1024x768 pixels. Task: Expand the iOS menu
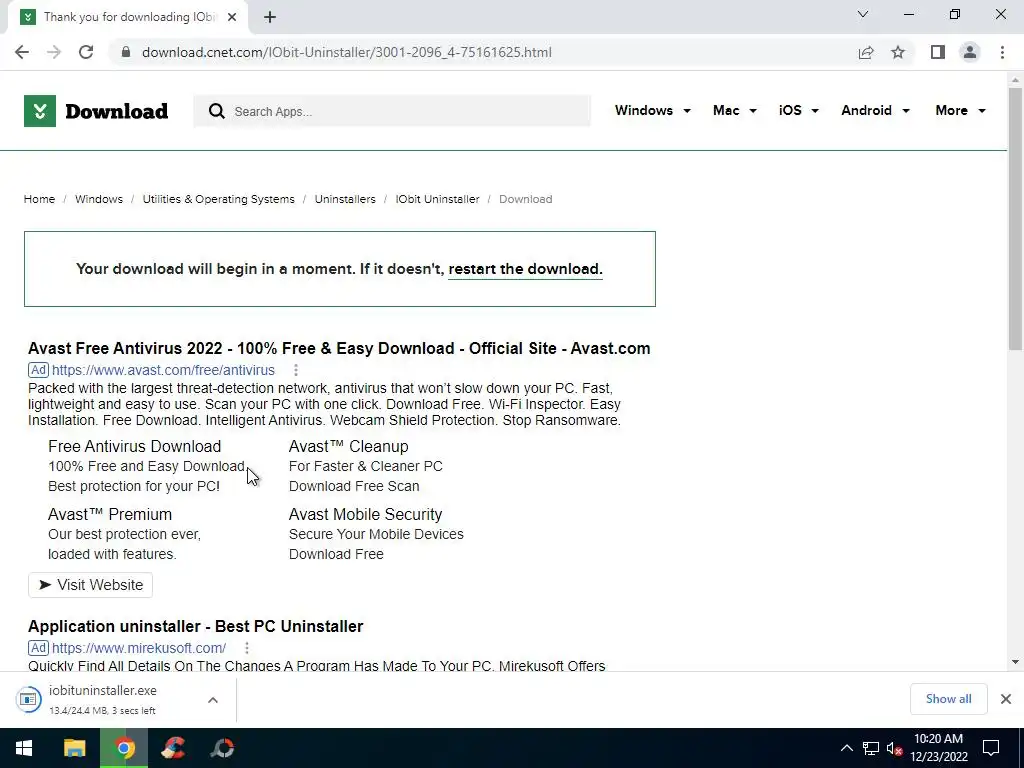[799, 110]
